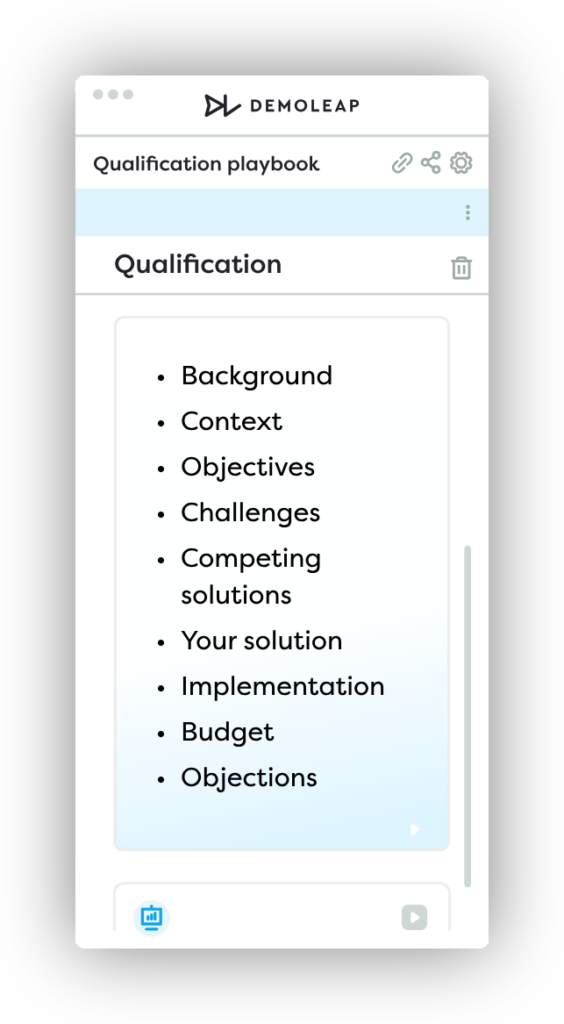Click the Challenges bullet item
This screenshot has height=1024, width=564.
(251, 513)
